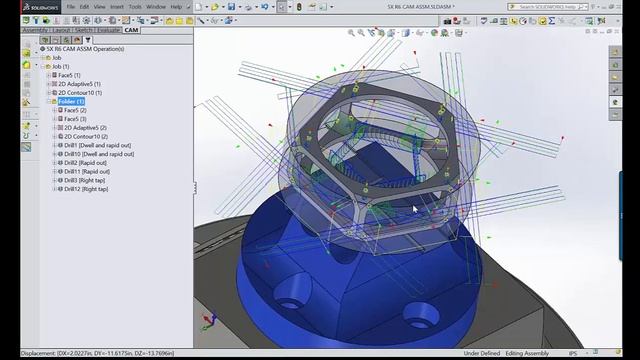Screen dimensions: 640x360
Task: Select Drill3 [Right tap] operation
Action: pyautogui.click(x=84, y=180)
